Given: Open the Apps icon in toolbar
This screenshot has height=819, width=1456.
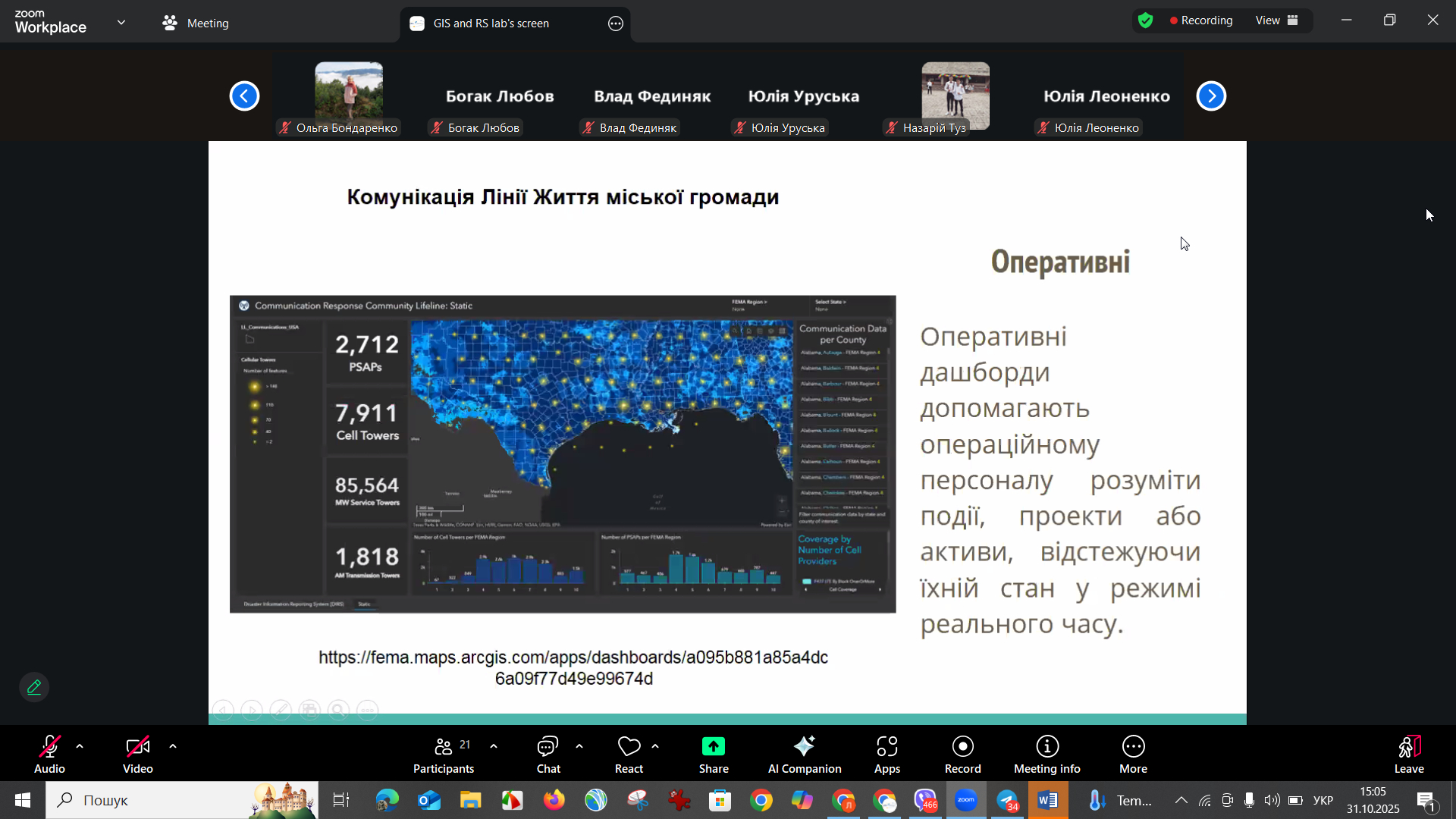Looking at the screenshot, I should pyautogui.click(x=886, y=754).
